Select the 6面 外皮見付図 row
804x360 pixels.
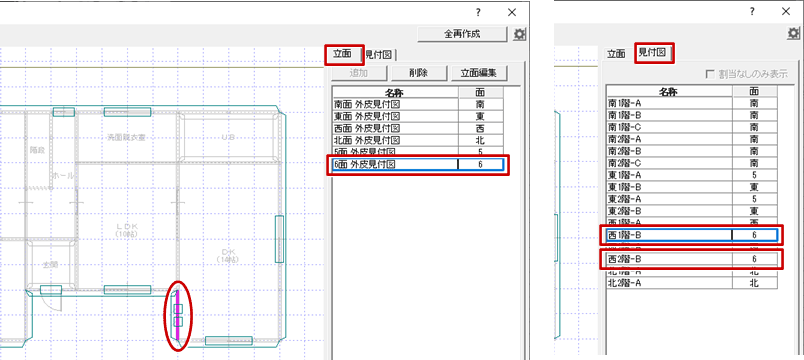tap(418, 164)
